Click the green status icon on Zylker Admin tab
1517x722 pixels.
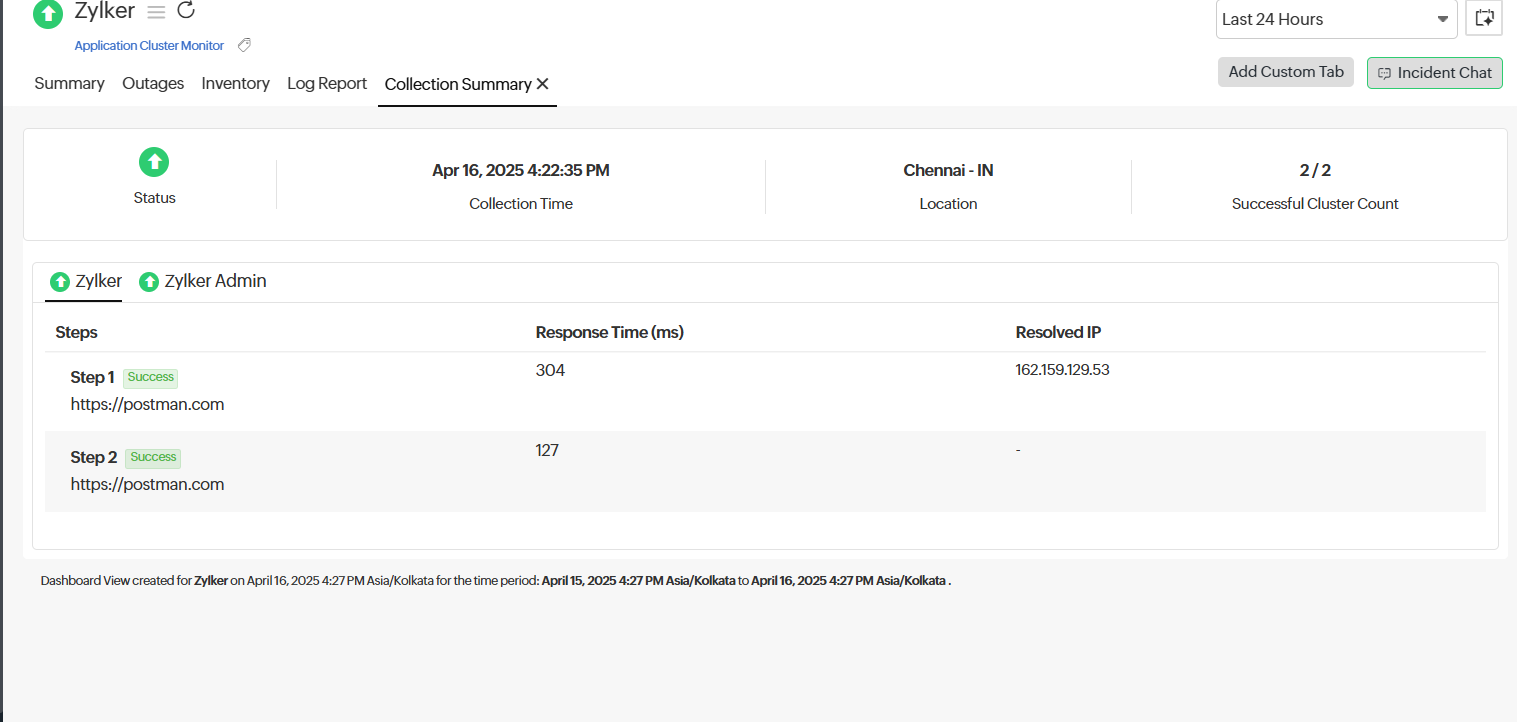(x=149, y=282)
